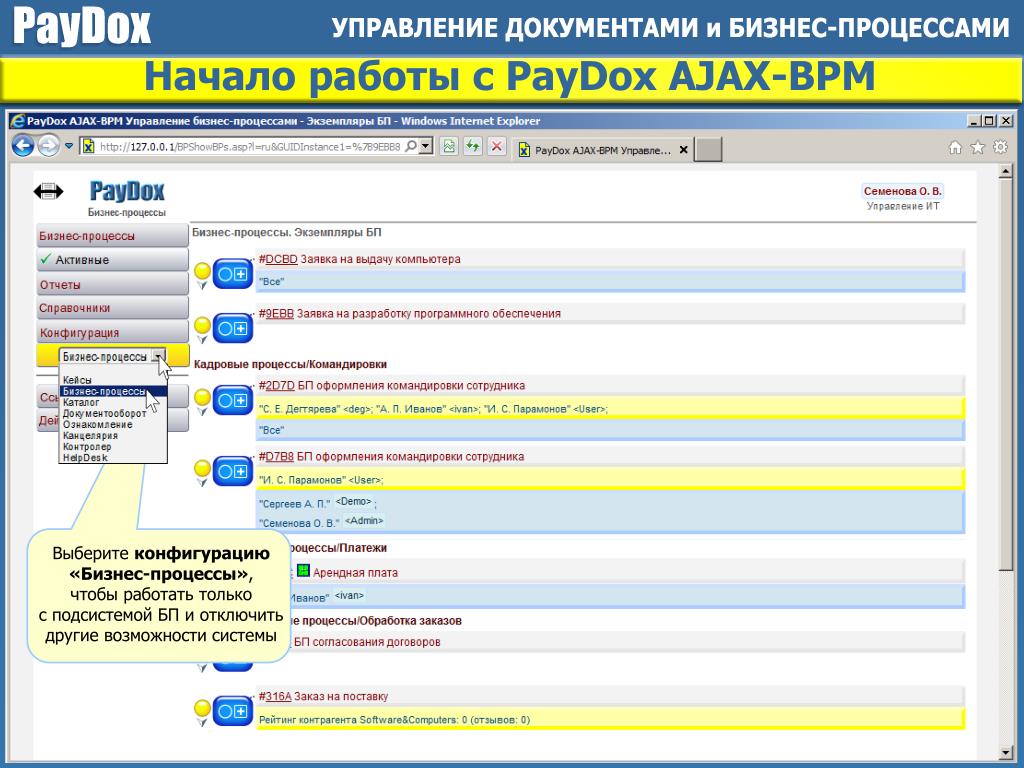Click the search magnifier in address bar
This screenshot has width=1024, height=768.
(x=411, y=146)
